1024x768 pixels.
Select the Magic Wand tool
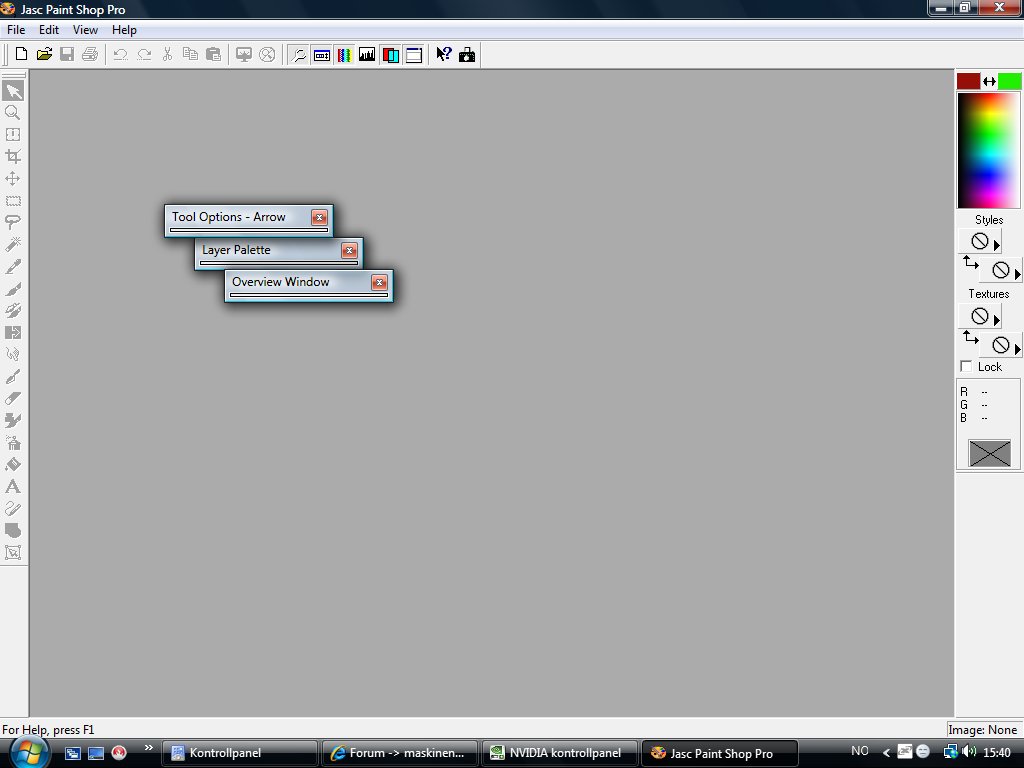(x=13, y=244)
